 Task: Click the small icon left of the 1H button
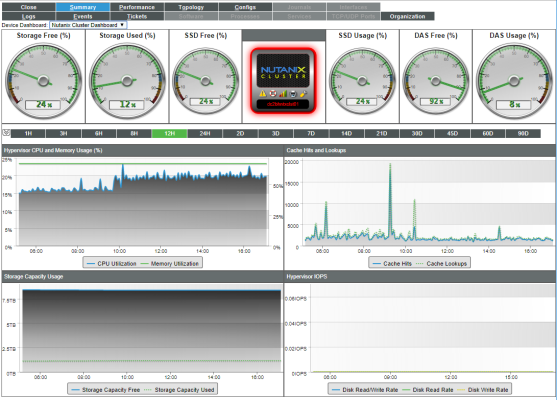tap(6, 133)
